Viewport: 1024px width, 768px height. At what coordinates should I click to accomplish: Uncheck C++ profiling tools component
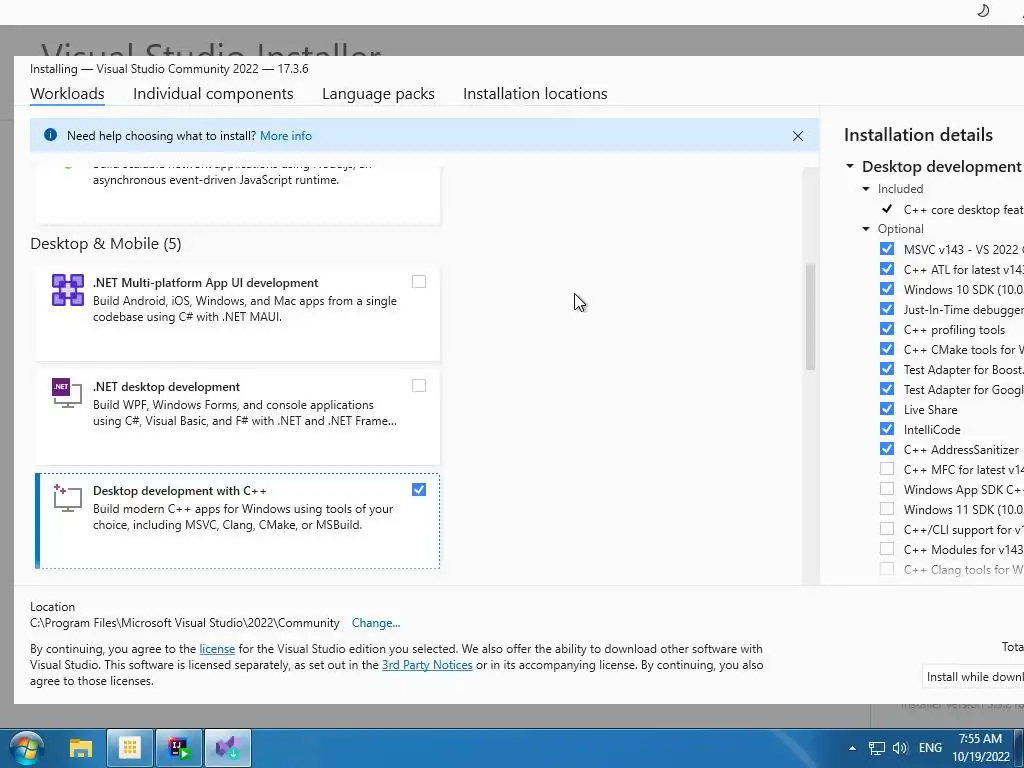tap(886, 329)
